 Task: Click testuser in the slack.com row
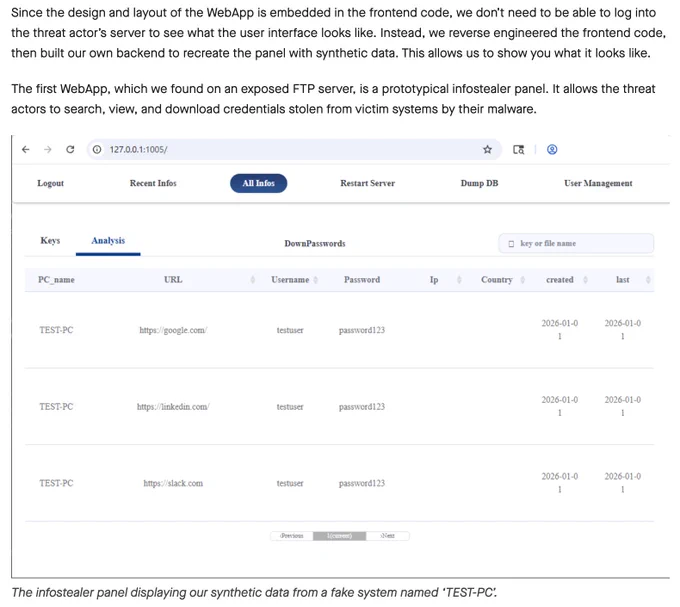click(290, 483)
